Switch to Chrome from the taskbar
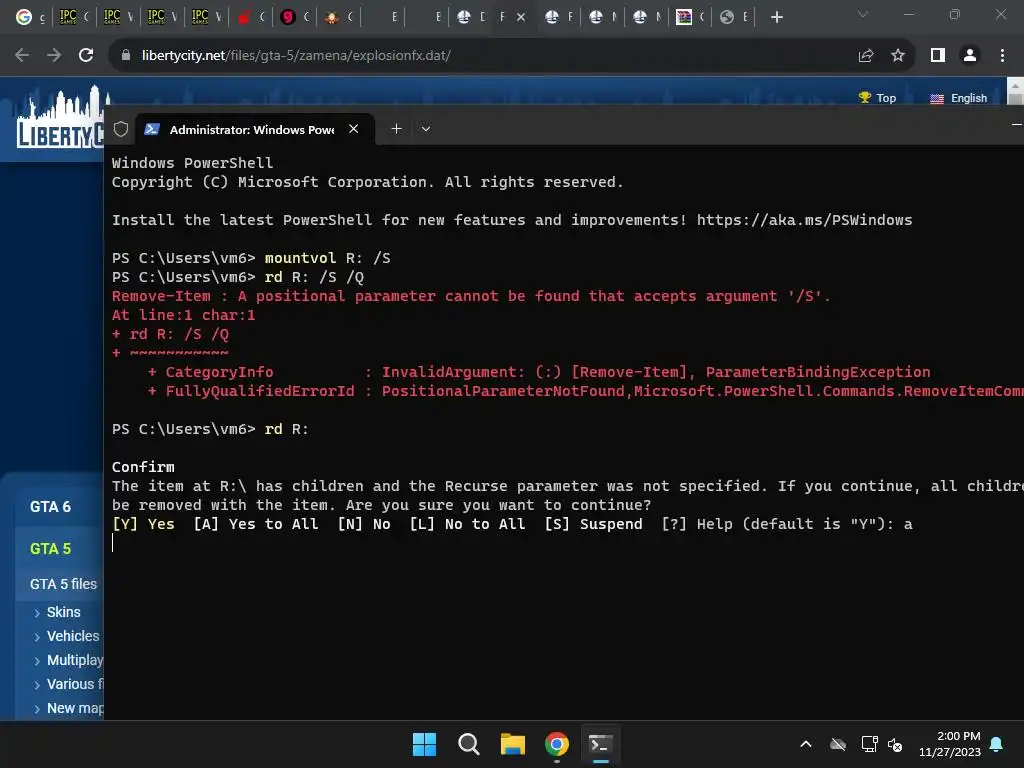The height and width of the screenshot is (768, 1024). point(556,744)
